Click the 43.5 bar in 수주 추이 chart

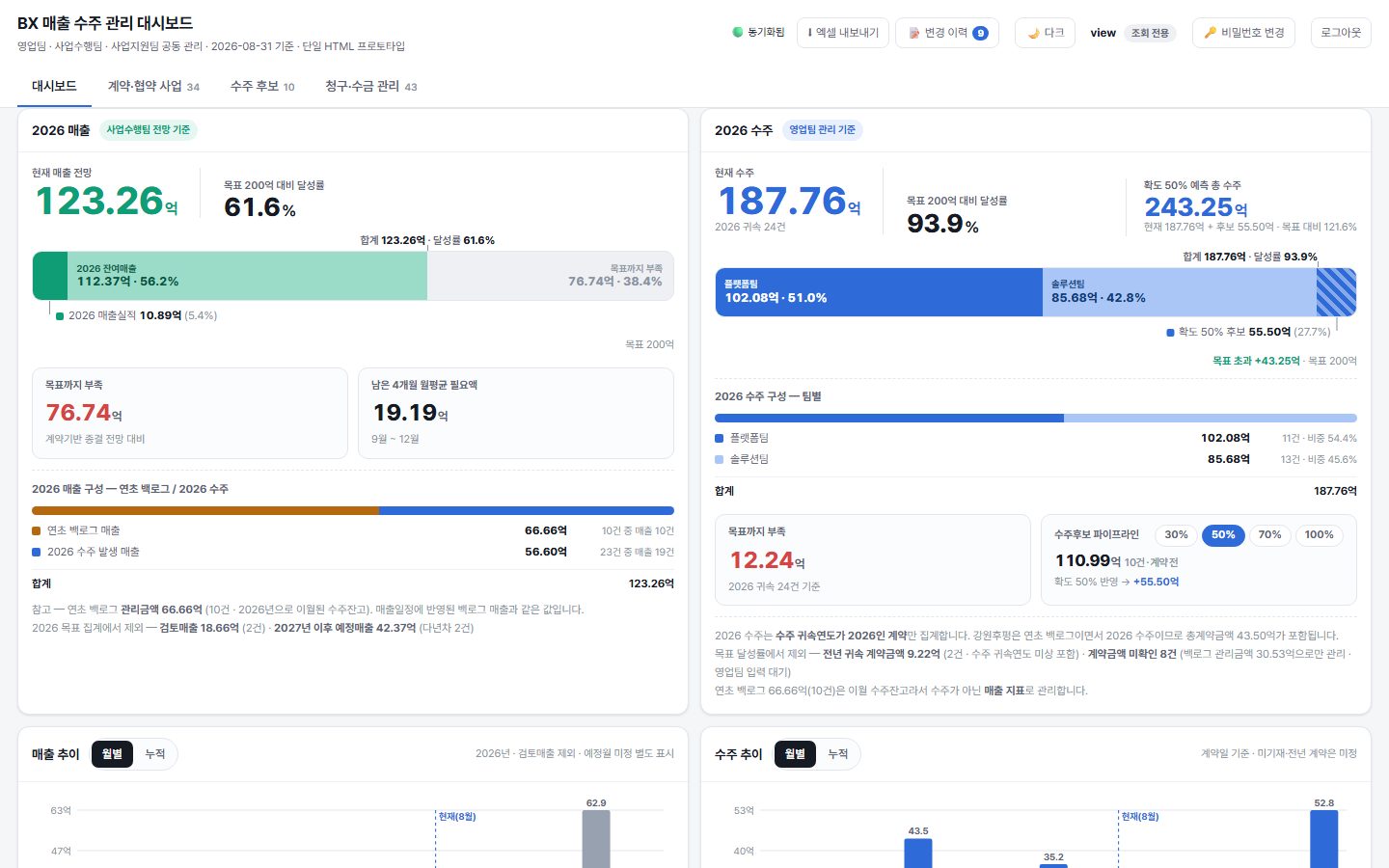click(918, 853)
